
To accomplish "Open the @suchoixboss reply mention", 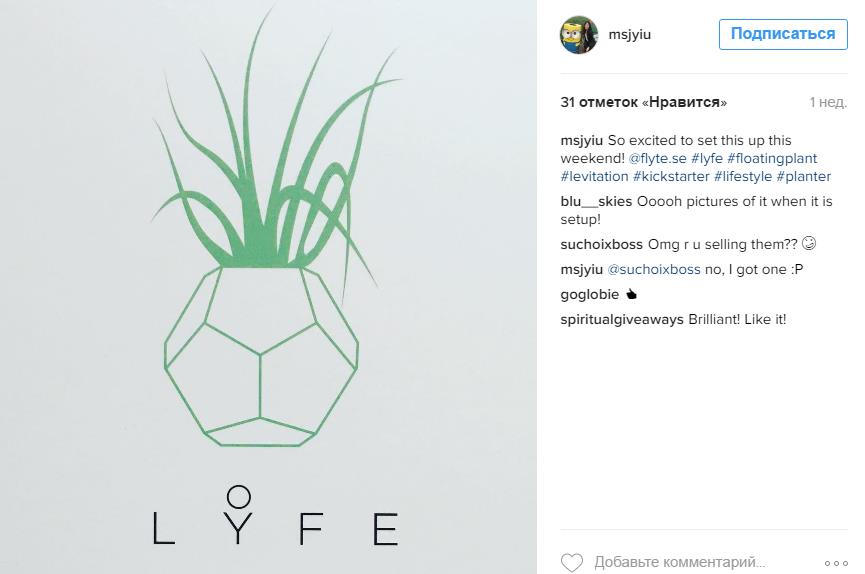I will coord(654,269).
